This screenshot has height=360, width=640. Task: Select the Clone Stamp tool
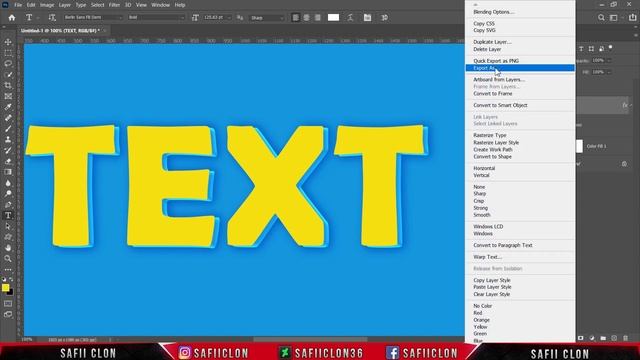point(8,140)
